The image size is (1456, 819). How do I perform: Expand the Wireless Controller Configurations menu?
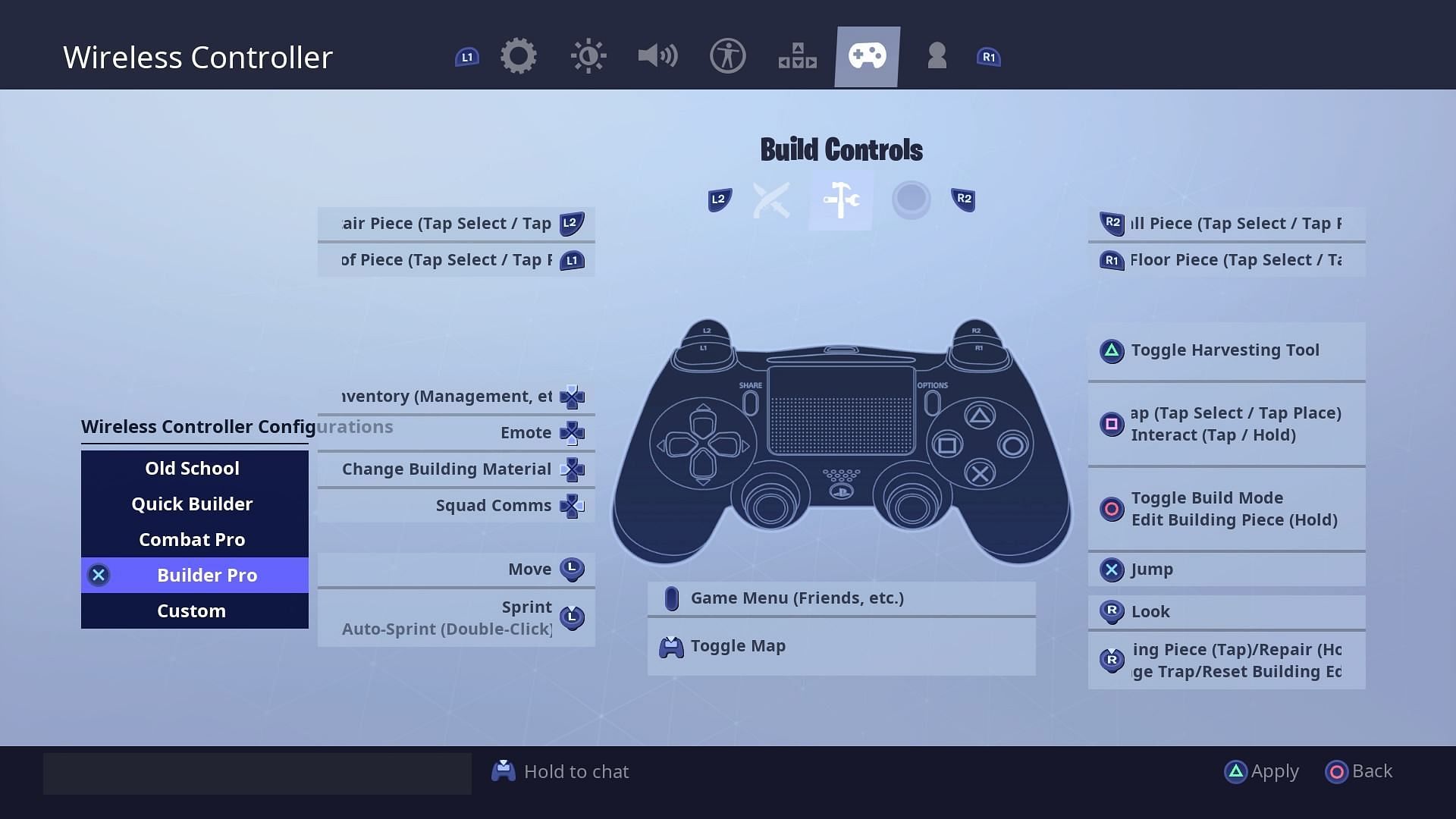[238, 426]
